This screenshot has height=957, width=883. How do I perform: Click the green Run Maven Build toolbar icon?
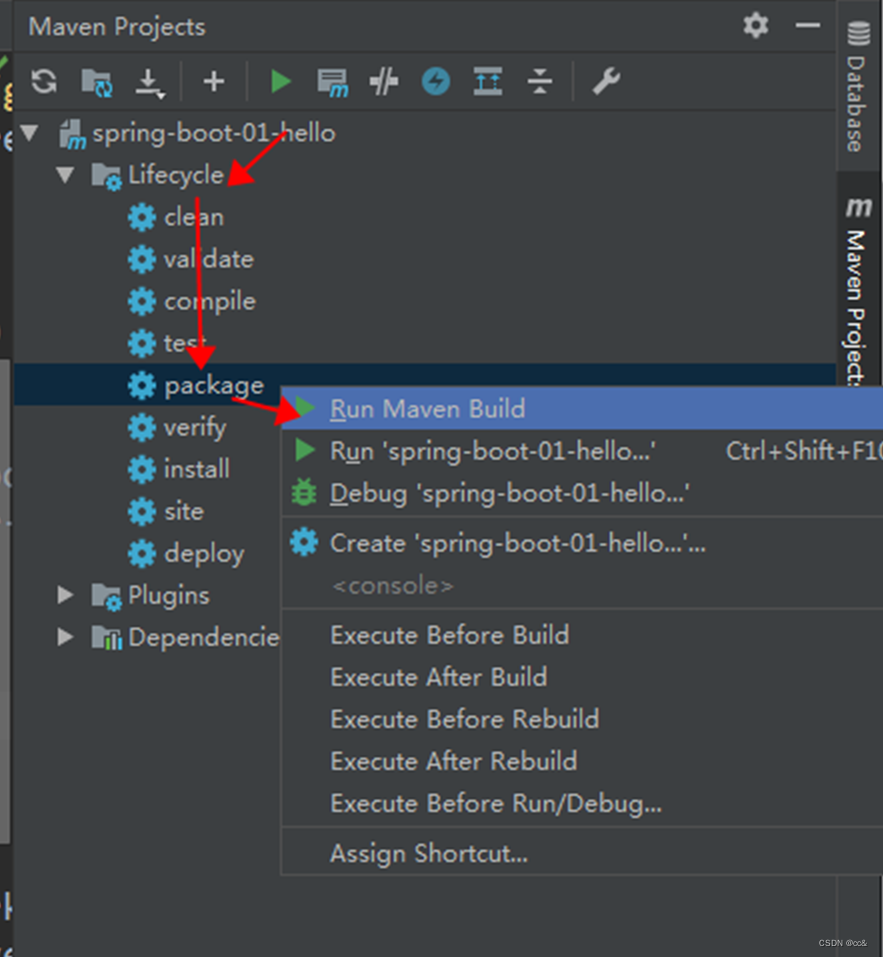280,81
